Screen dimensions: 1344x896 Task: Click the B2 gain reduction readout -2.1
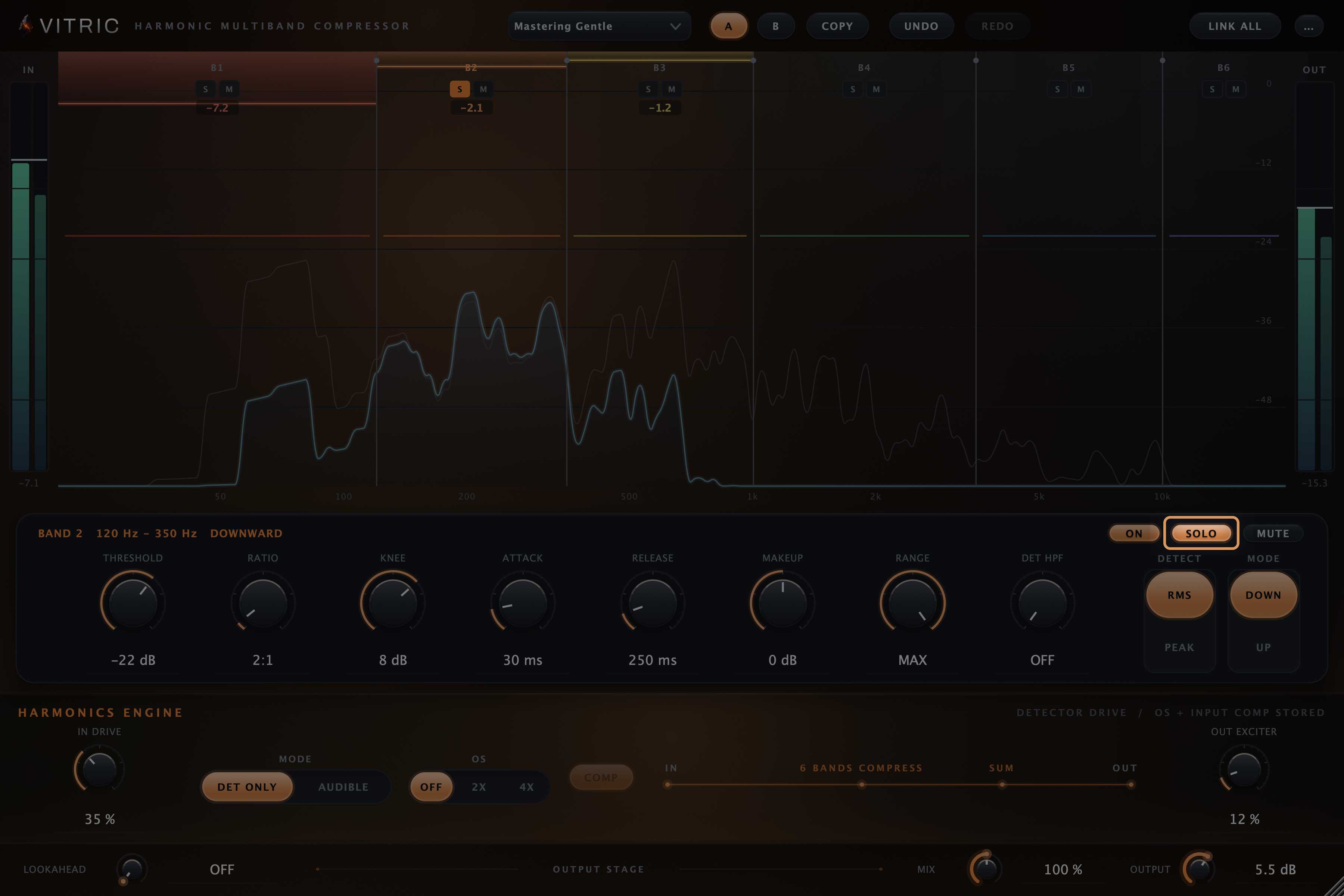472,108
